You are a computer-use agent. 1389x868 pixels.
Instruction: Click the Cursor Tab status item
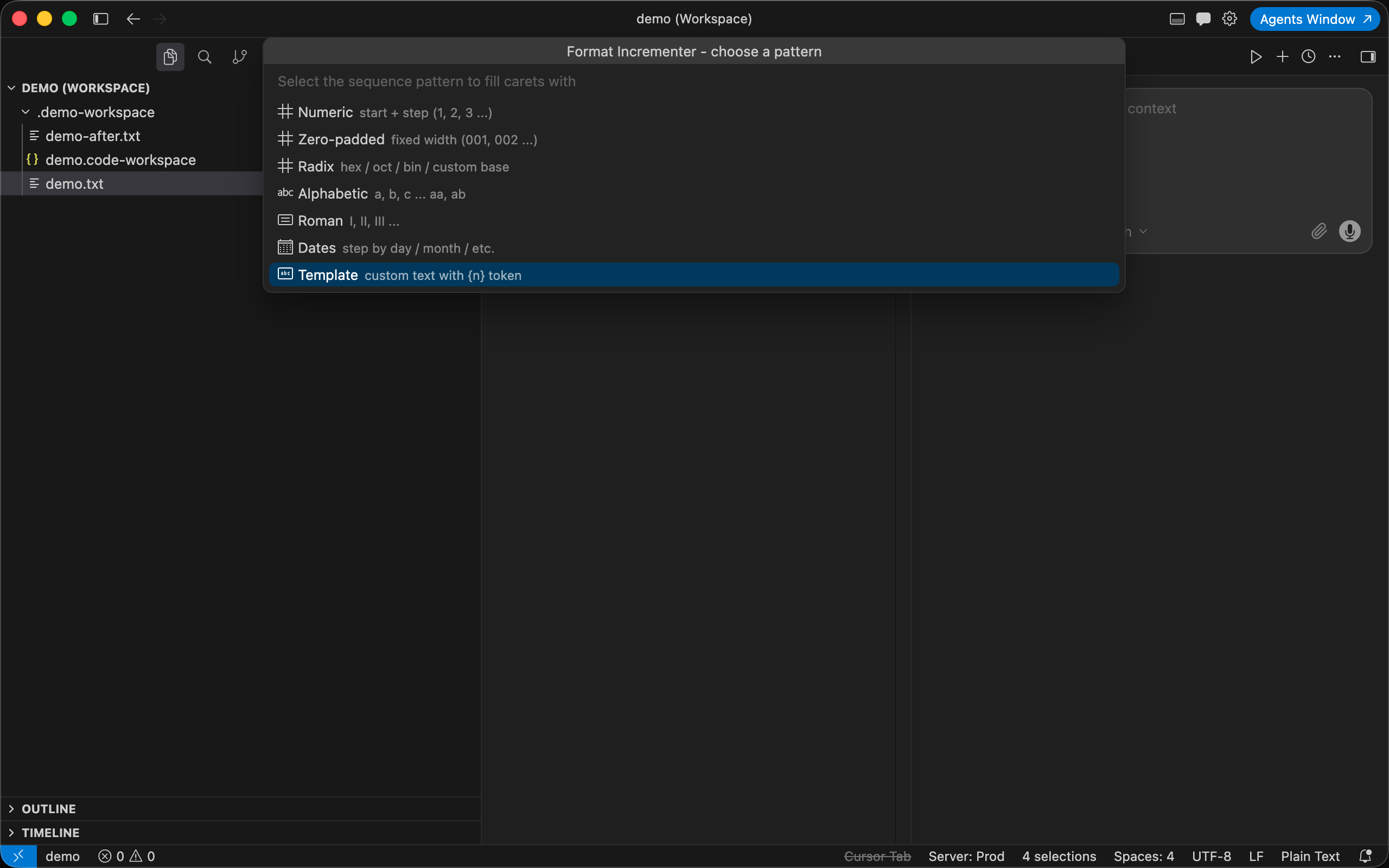pyautogui.click(x=877, y=856)
